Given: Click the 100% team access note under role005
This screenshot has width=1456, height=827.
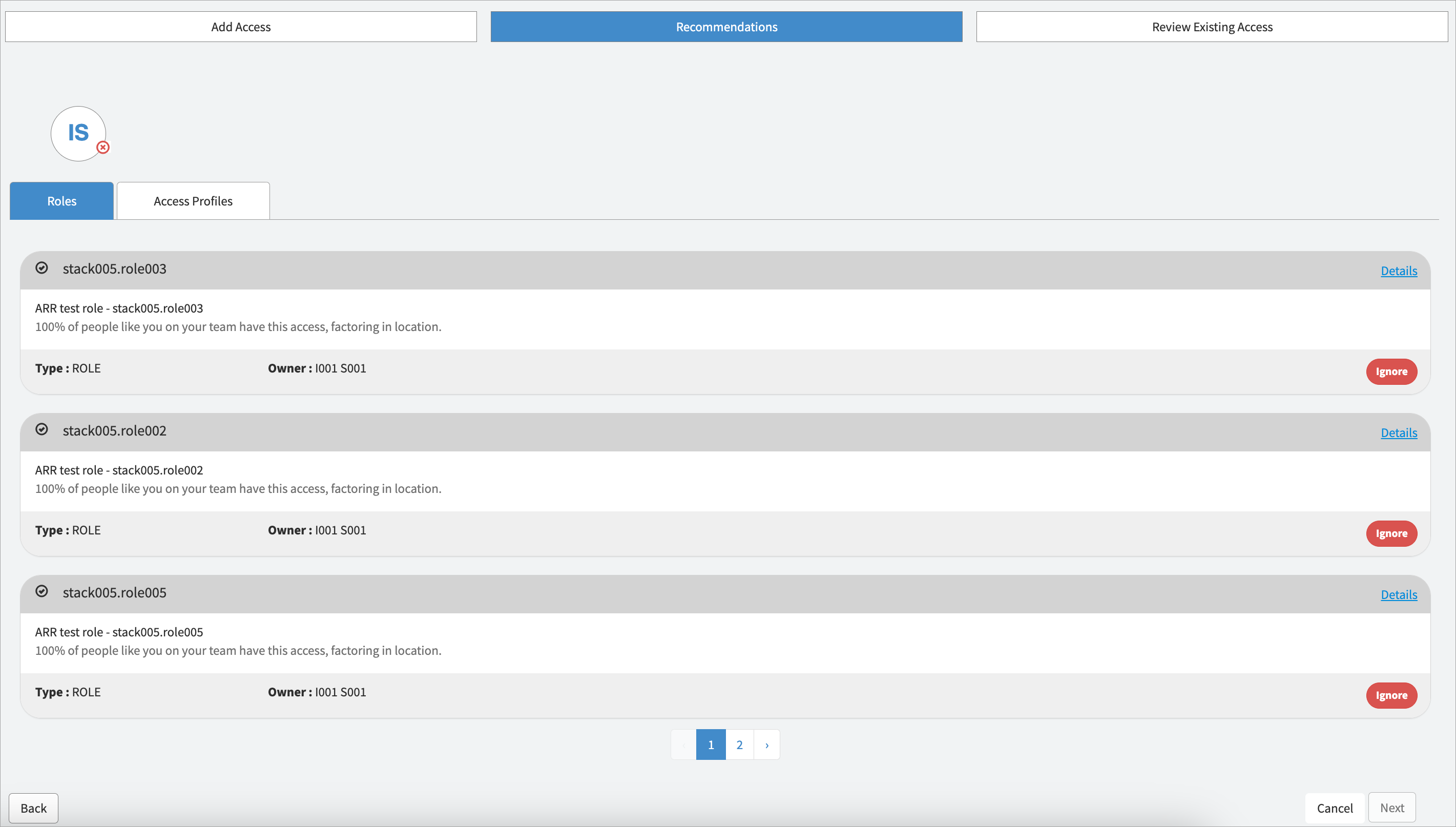Looking at the screenshot, I should click(238, 650).
